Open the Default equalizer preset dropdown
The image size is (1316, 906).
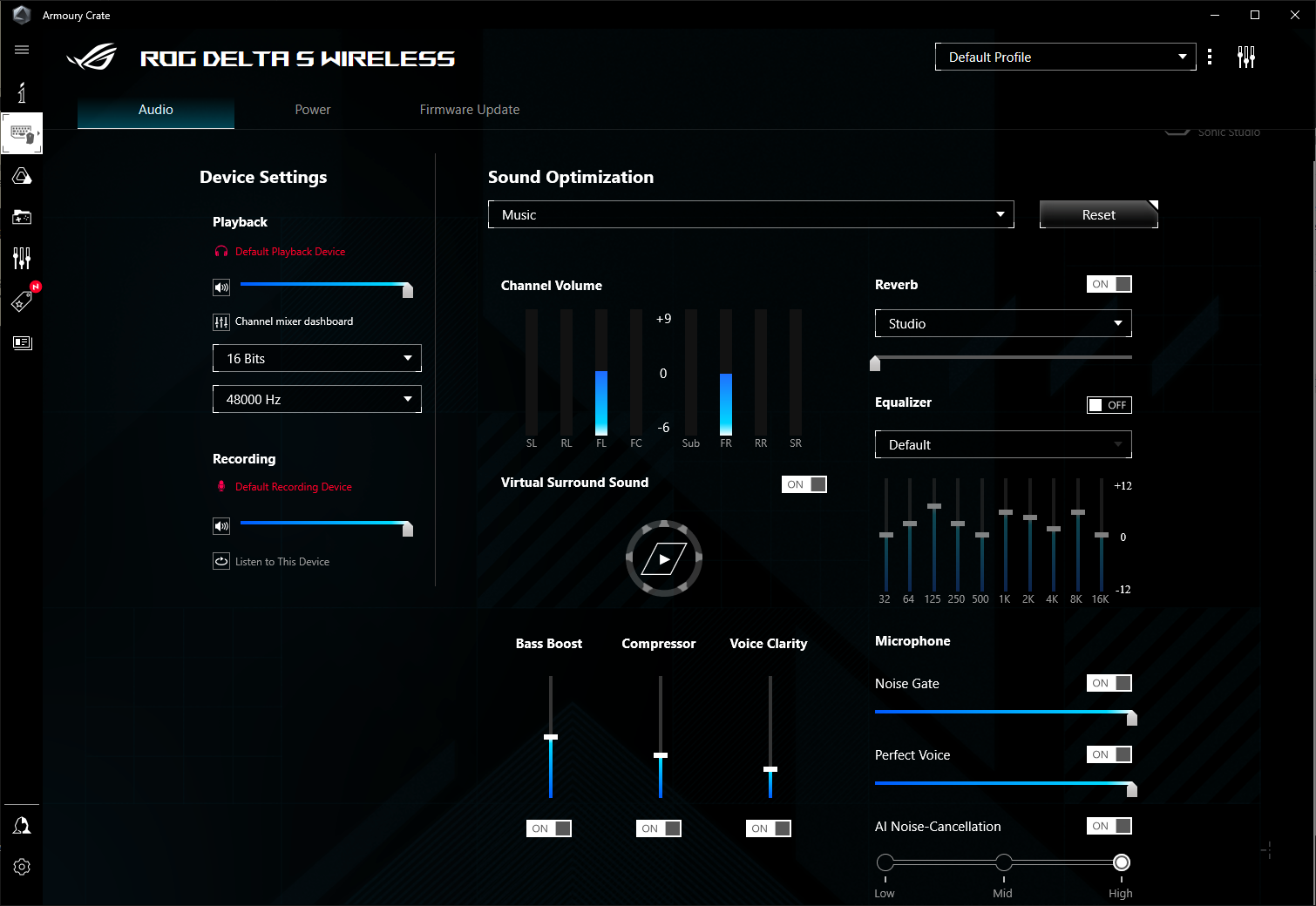pos(1003,444)
